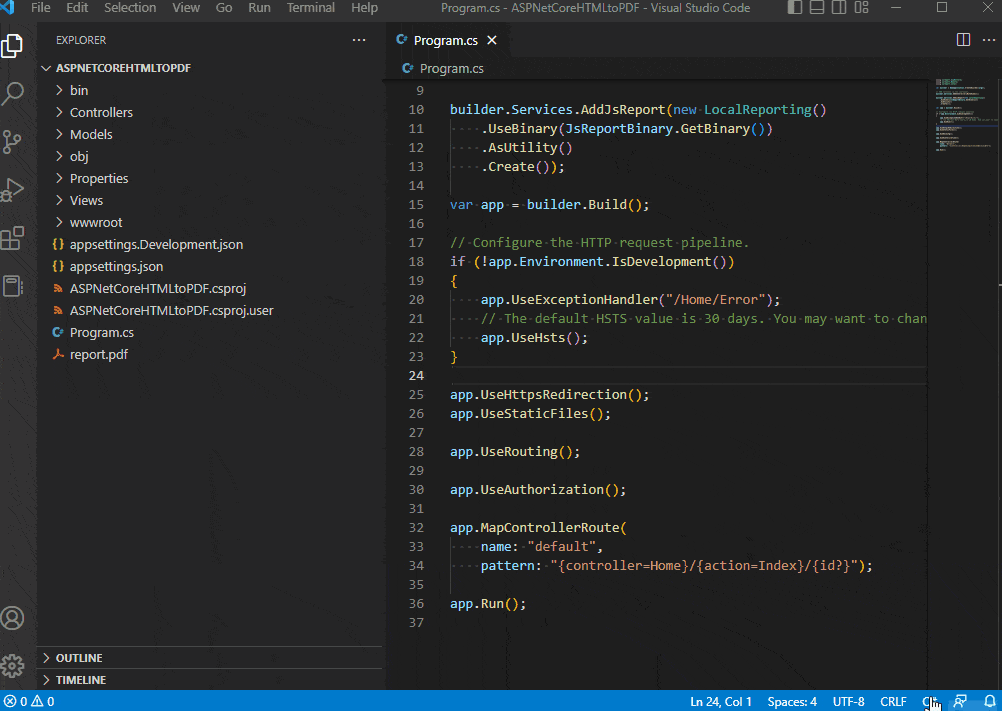Select the Run and Debug icon
1002x711 pixels.
(x=14, y=191)
